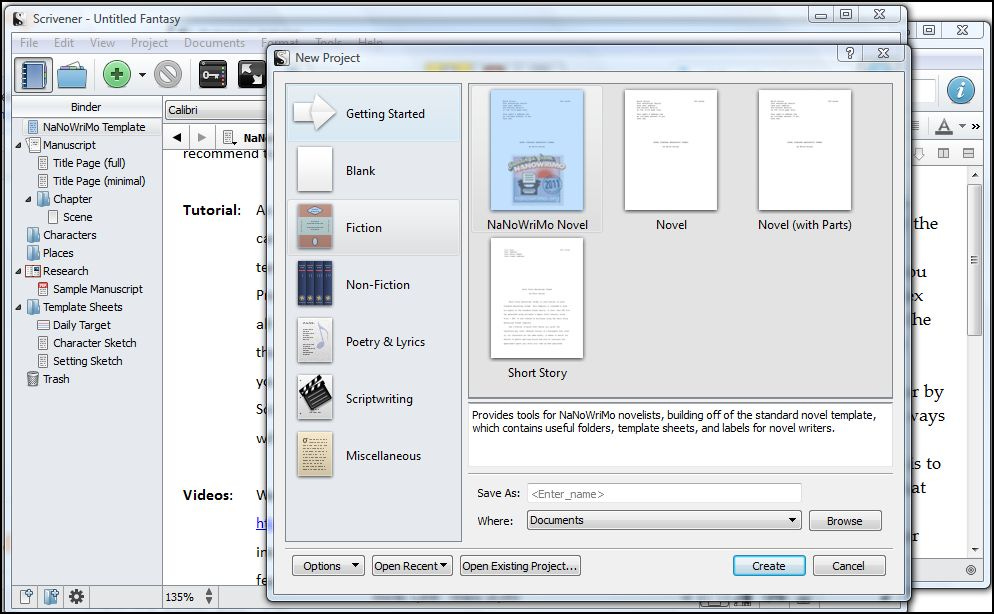Click the Browse button
This screenshot has width=994, height=614.
point(845,521)
